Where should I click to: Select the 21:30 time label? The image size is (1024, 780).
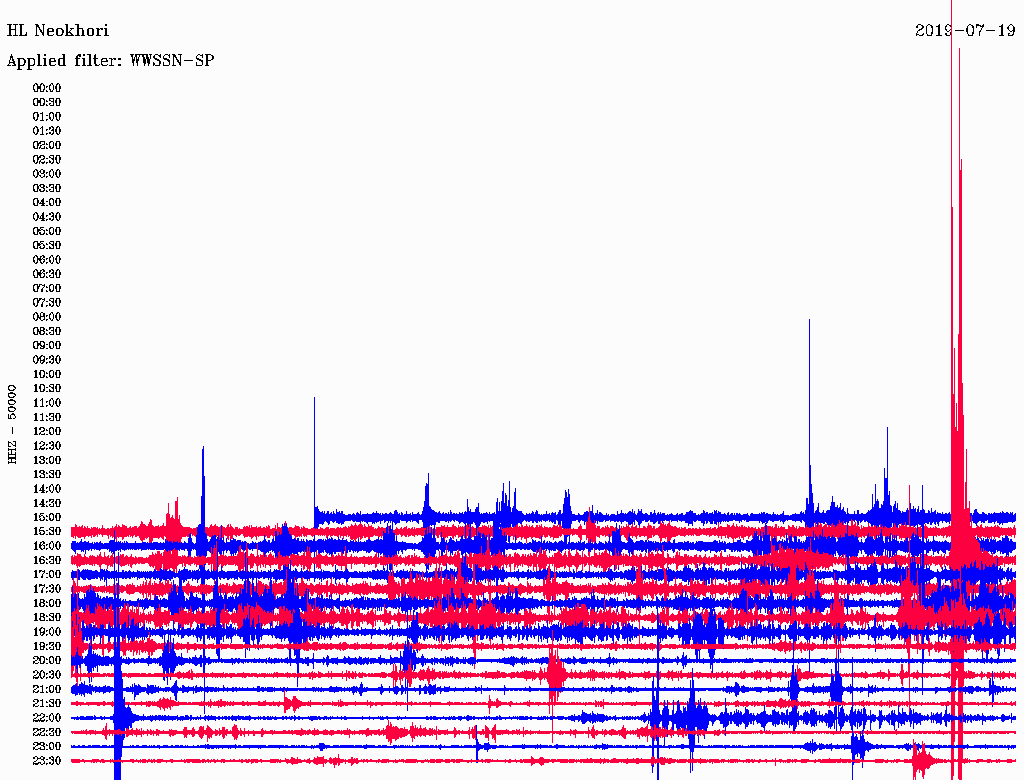(x=47, y=704)
